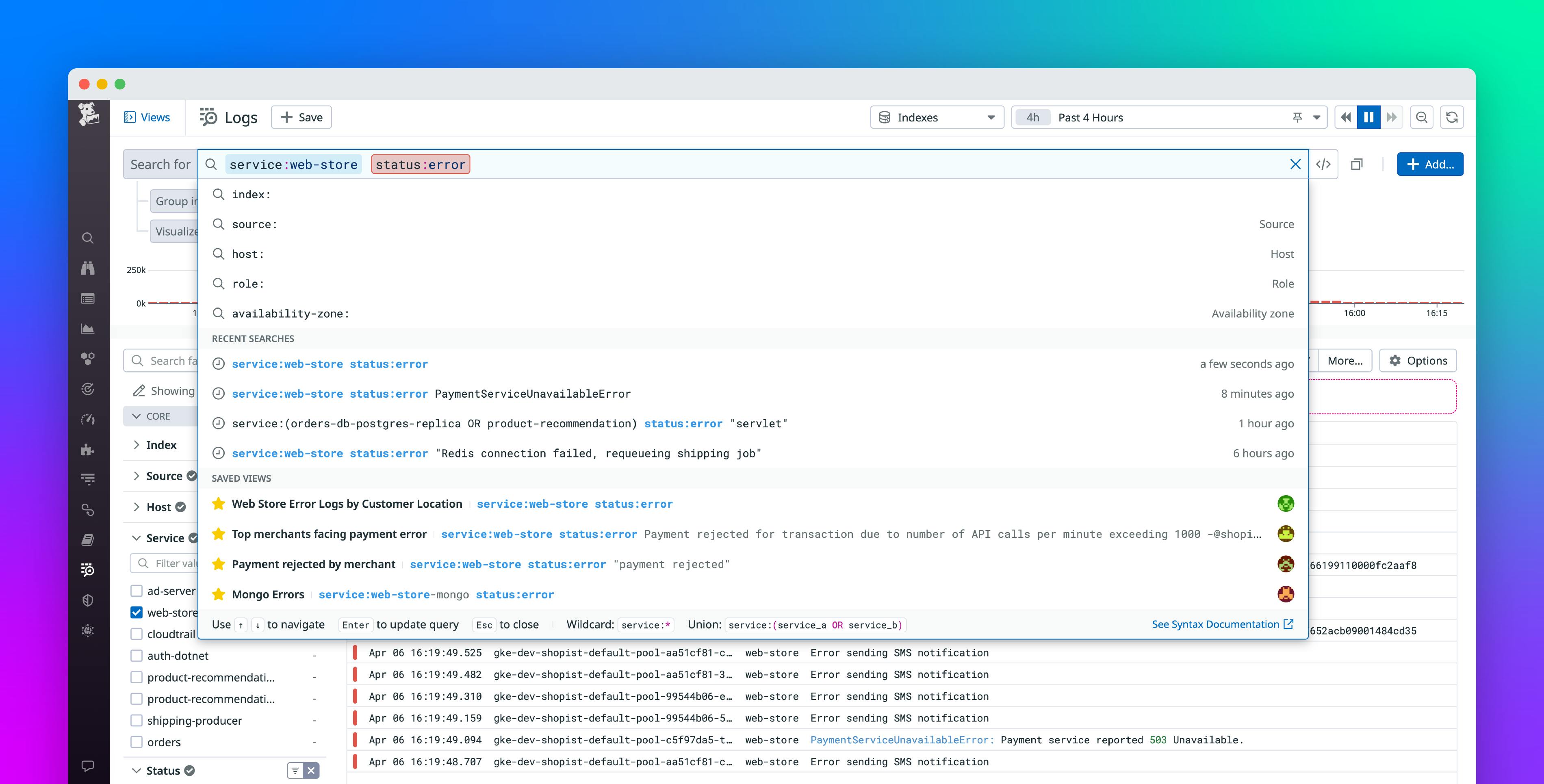Uncheck the web-store service filter
This screenshot has height=784, width=1544.
click(137, 612)
